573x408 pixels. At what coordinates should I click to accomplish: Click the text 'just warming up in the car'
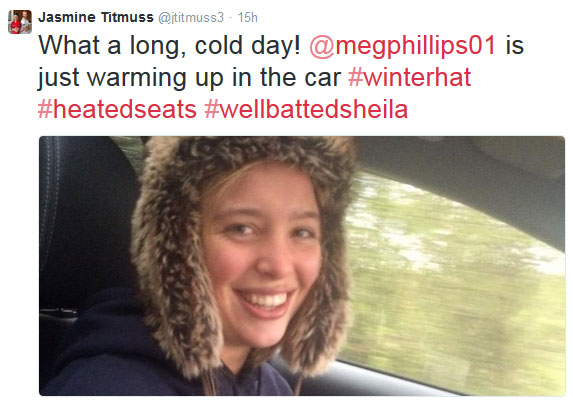189,78
